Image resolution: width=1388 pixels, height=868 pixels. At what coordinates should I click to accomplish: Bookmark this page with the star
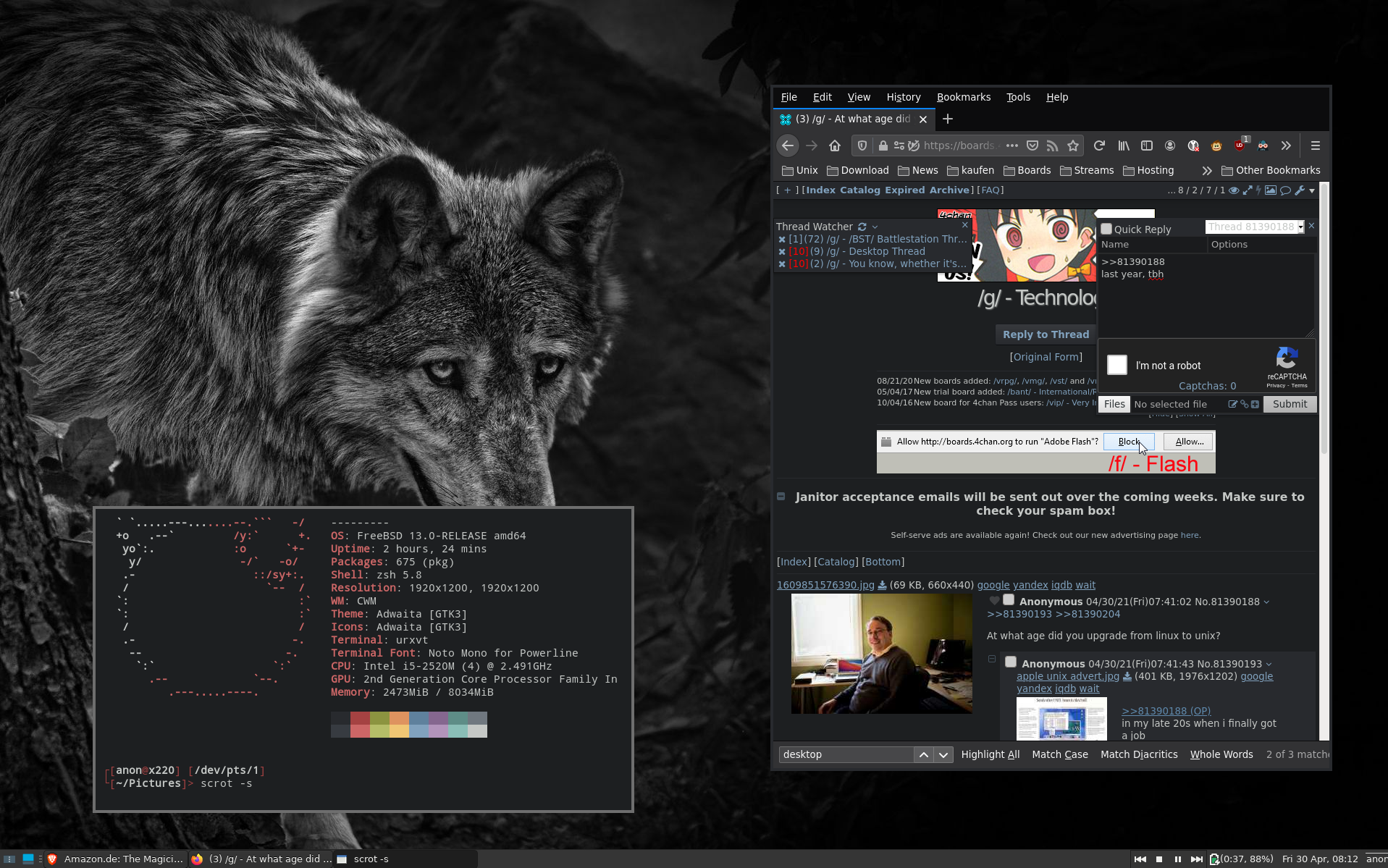tap(1073, 146)
